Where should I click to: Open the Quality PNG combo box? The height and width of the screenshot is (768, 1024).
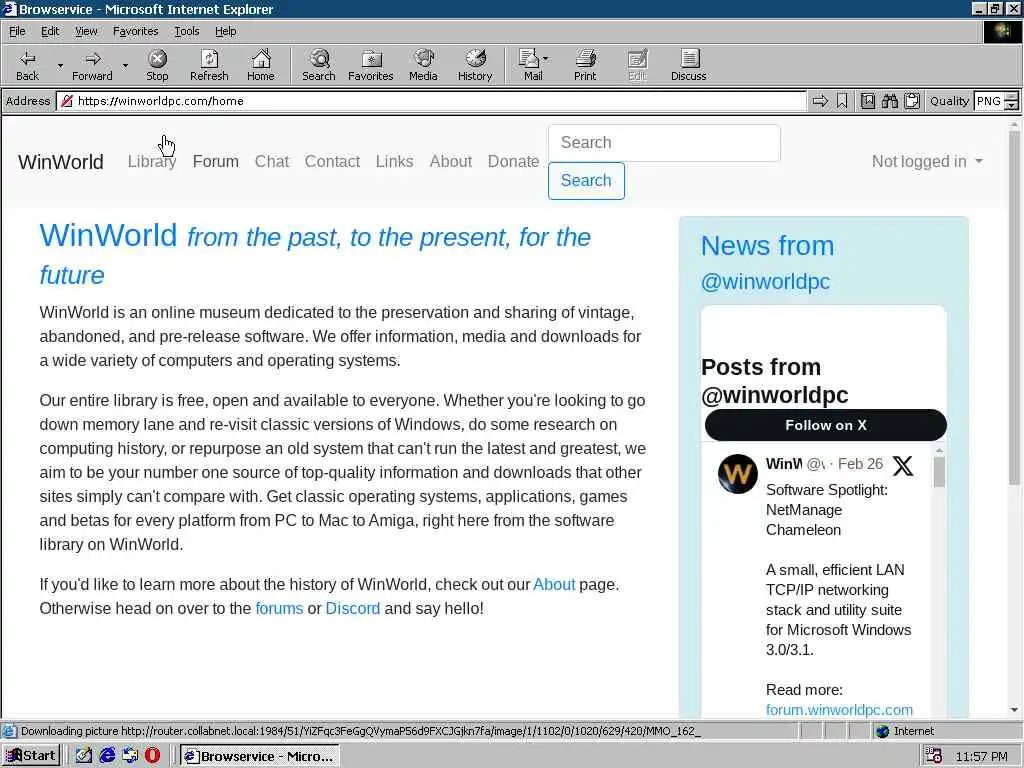pos(996,101)
